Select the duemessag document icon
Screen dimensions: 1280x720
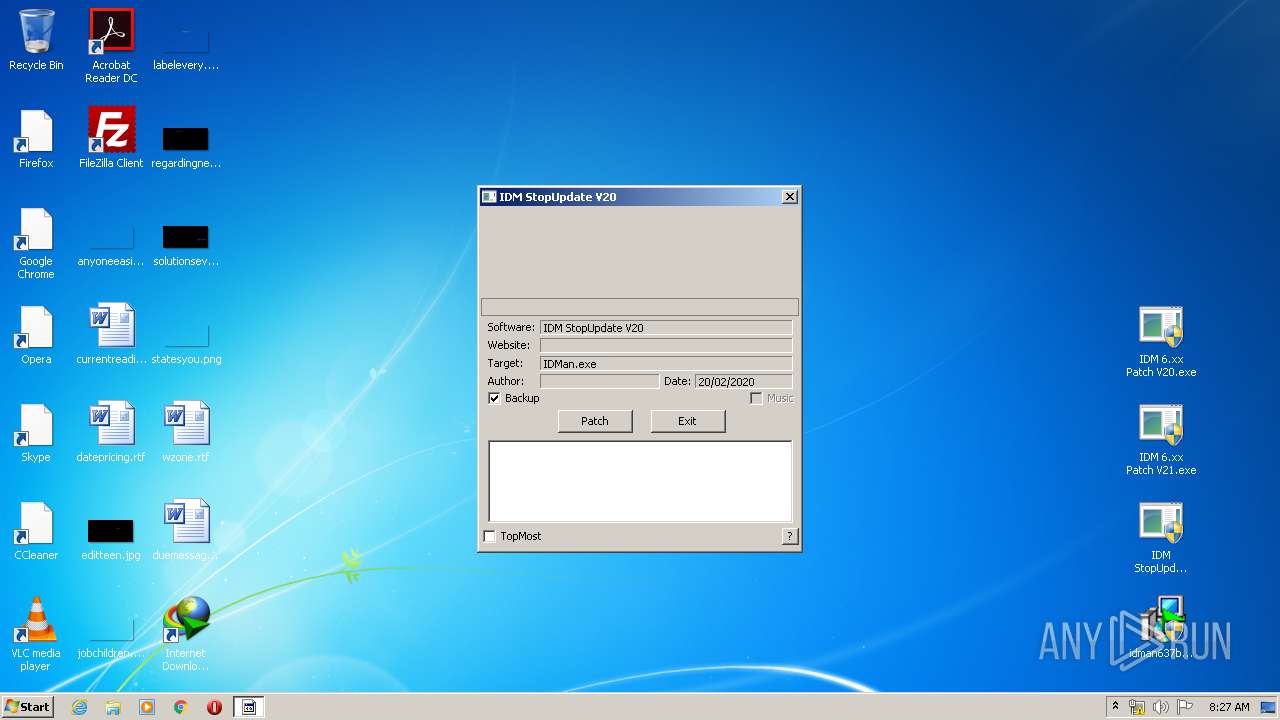click(x=186, y=531)
